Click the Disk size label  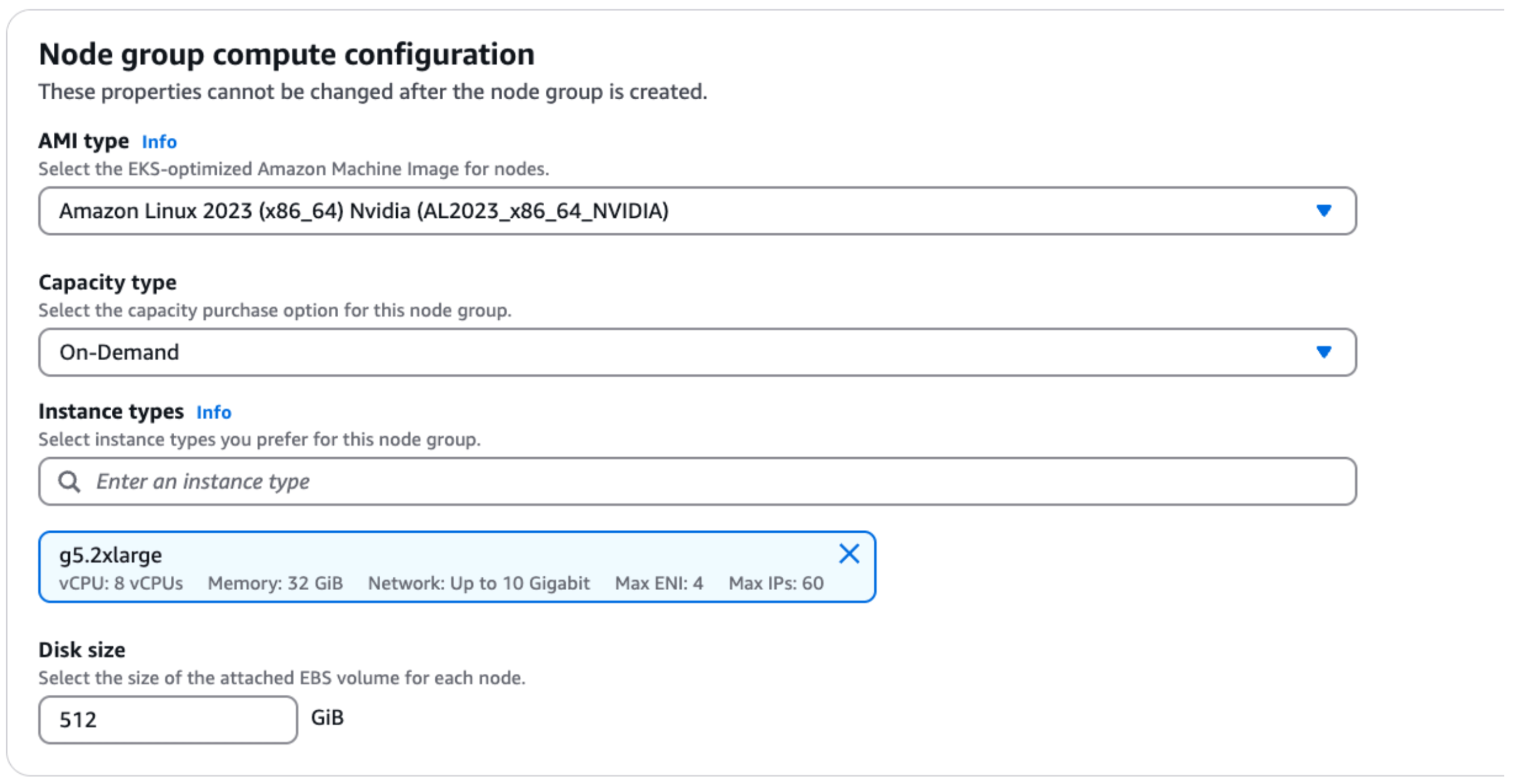[82, 650]
